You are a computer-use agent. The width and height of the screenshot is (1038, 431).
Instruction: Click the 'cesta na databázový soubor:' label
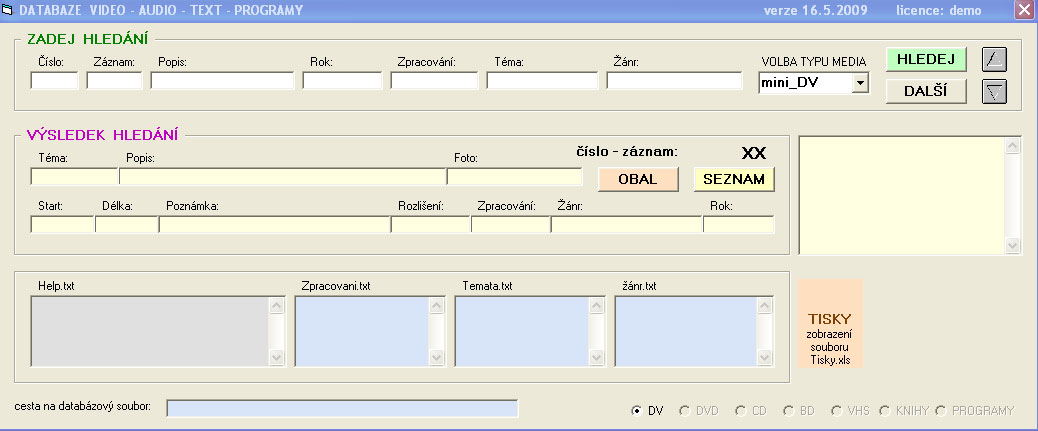(83, 406)
